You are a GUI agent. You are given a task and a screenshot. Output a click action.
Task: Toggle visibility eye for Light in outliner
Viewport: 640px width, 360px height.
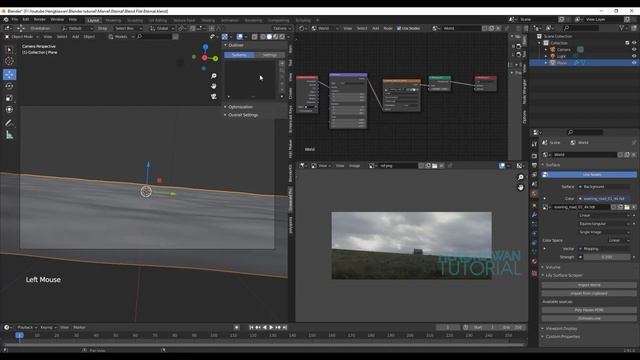pos(634,56)
